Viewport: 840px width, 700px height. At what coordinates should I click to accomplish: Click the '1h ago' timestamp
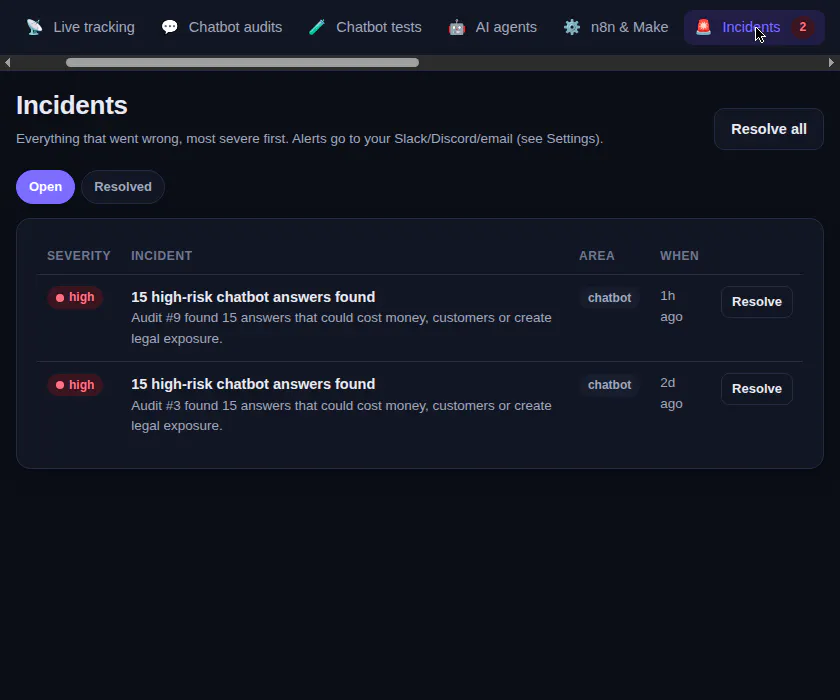pyautogui.click(x=671, y=306)
